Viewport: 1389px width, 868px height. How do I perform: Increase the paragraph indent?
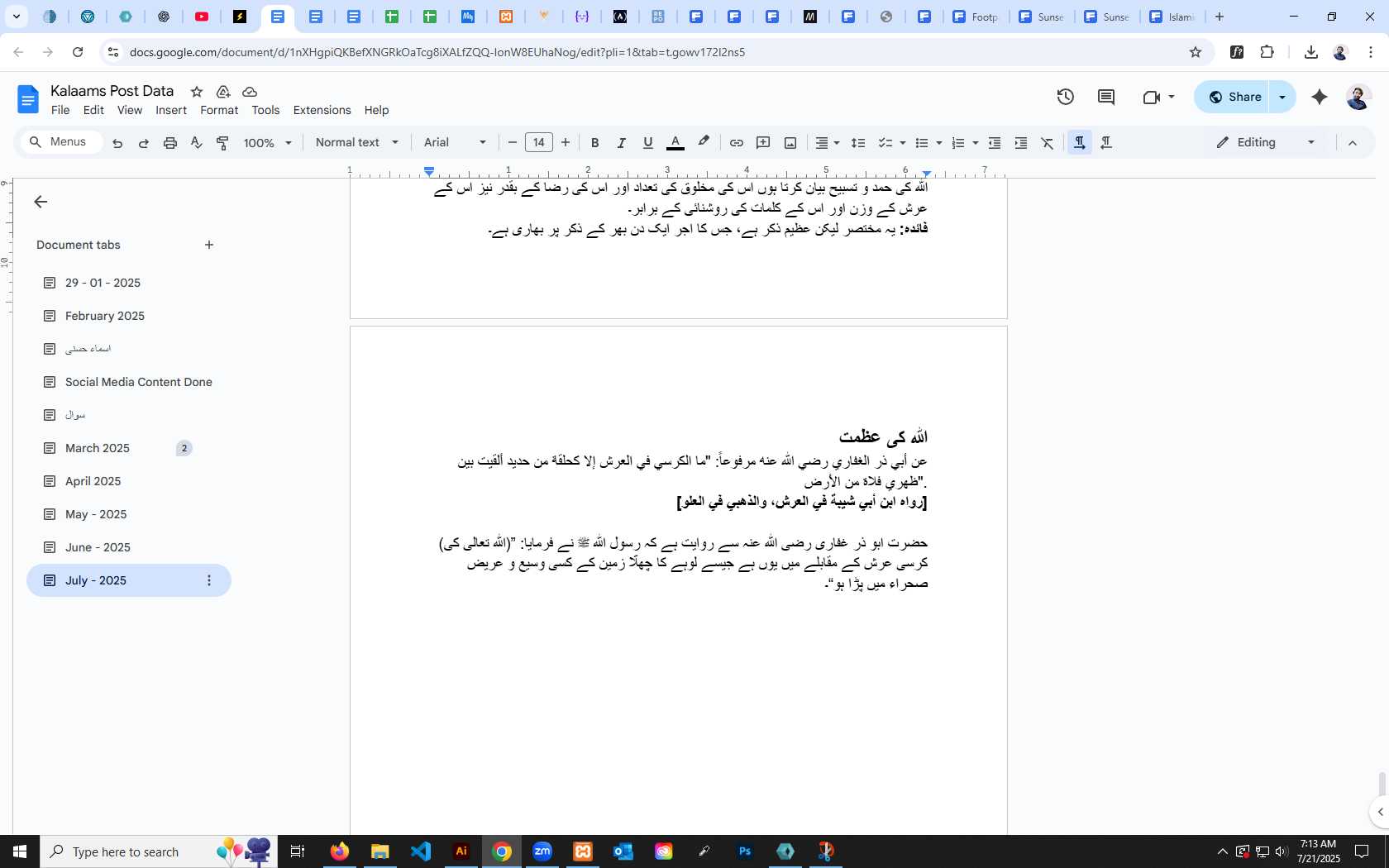pos(1021,143)
